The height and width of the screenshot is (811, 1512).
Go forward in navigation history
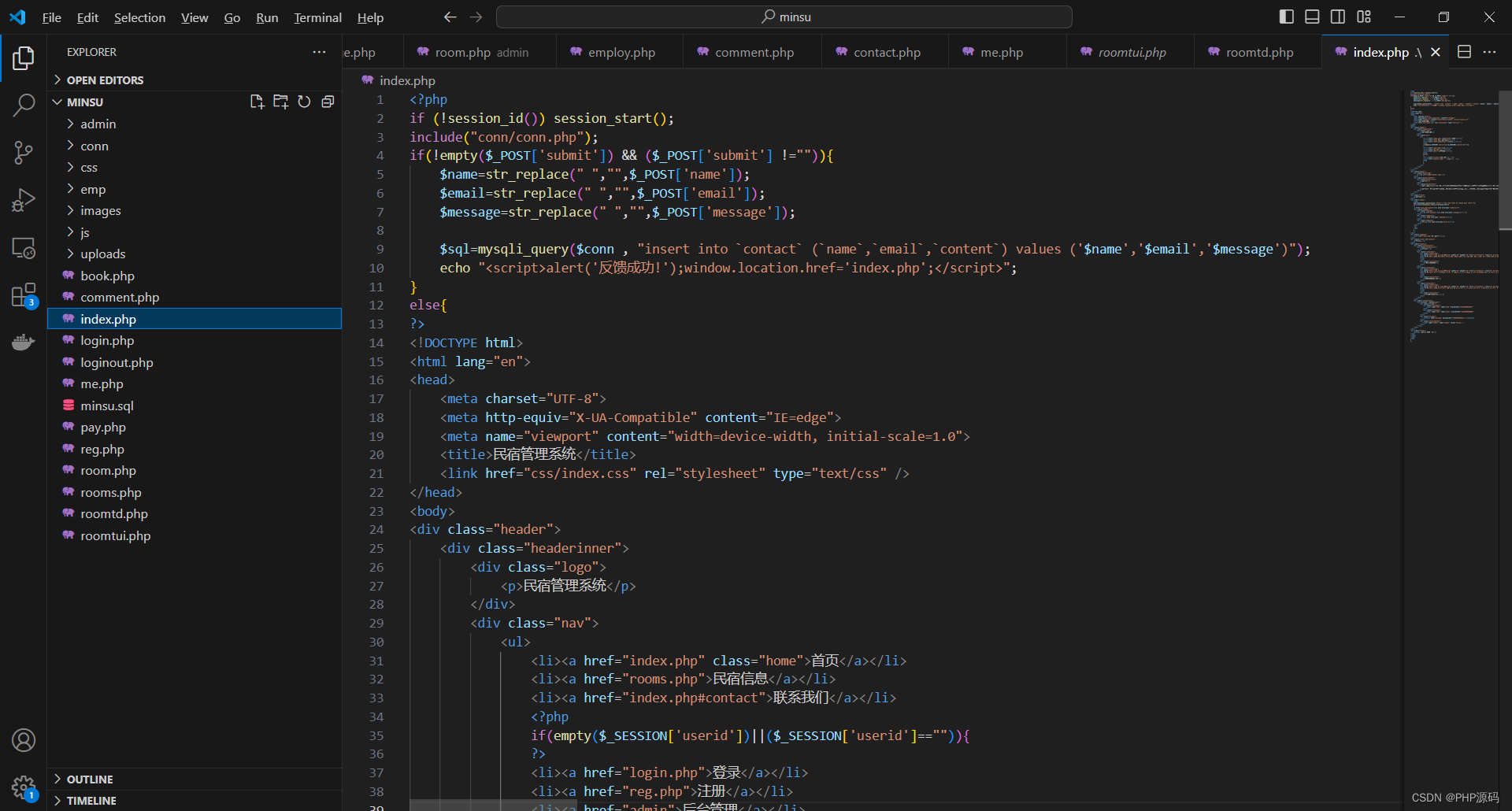tap(476, 17)
